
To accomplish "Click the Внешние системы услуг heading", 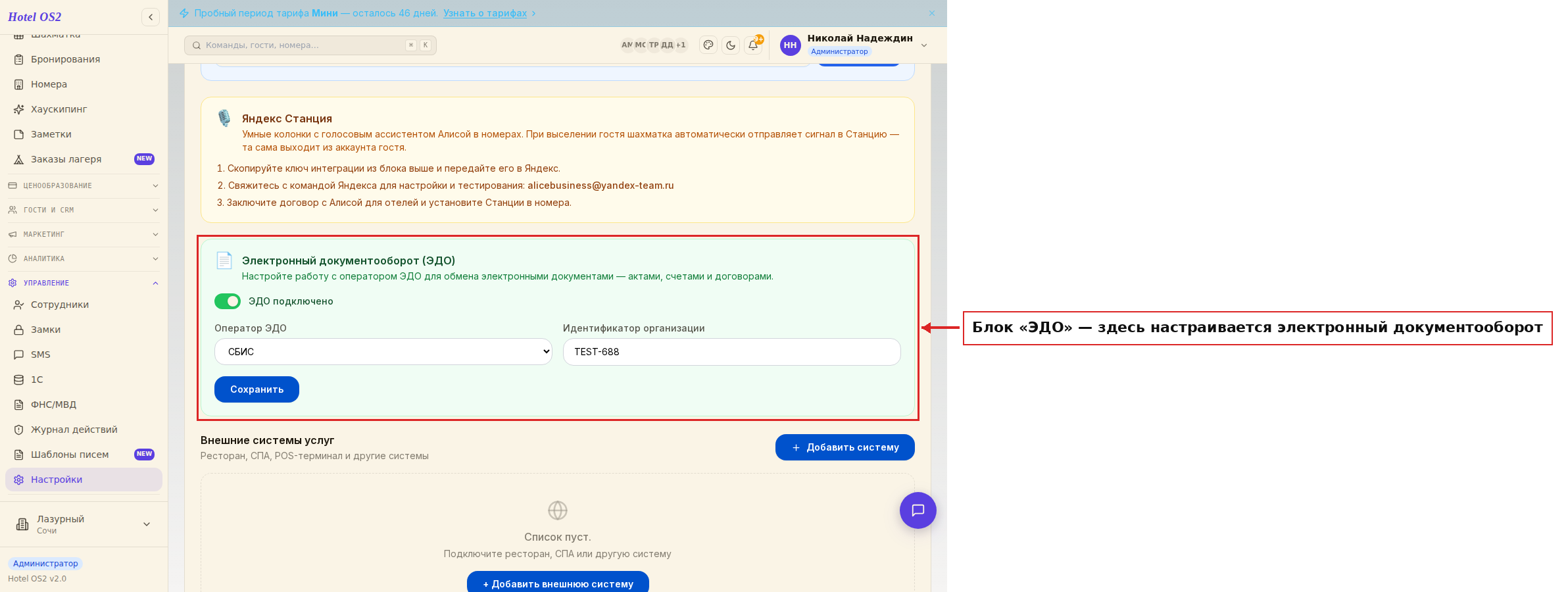I will [267, 440].
